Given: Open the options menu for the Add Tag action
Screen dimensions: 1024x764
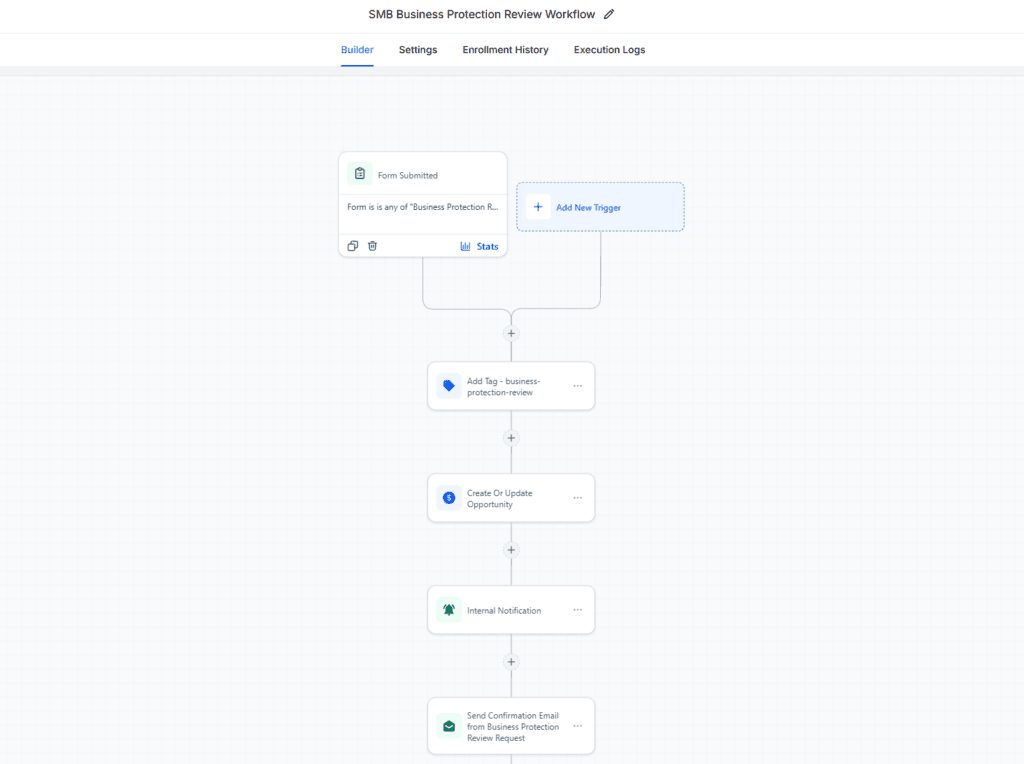Looking at the screenshot, I should tap(577, 386).
